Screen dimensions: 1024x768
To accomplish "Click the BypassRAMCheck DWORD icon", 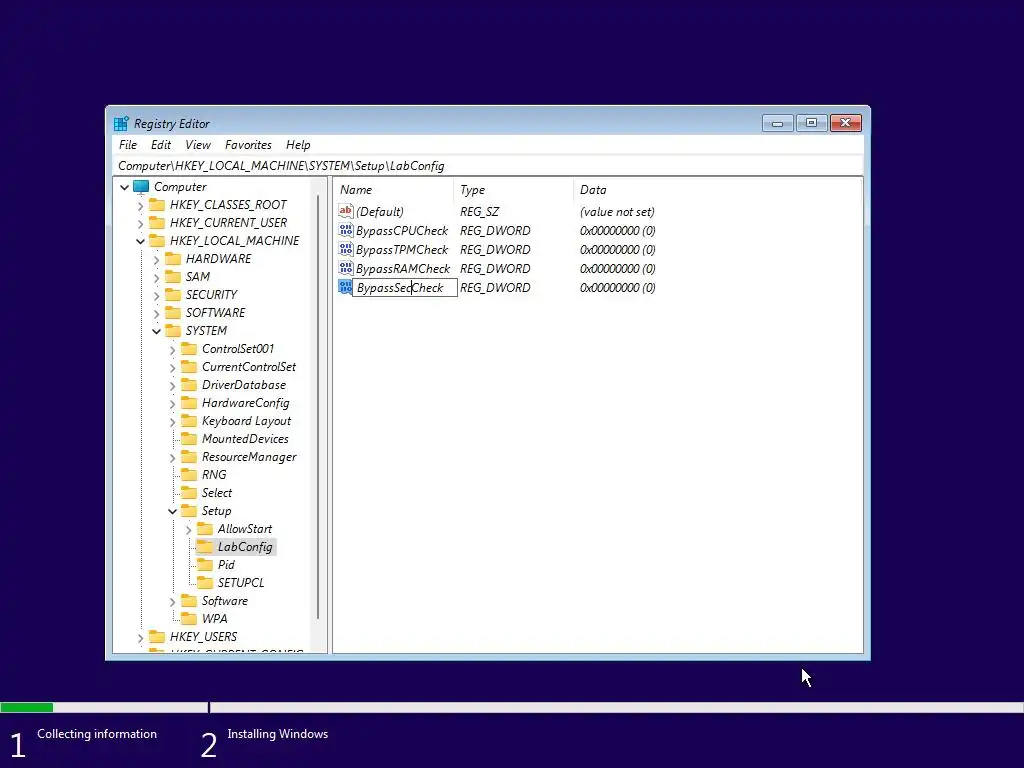I will point(345,268).
